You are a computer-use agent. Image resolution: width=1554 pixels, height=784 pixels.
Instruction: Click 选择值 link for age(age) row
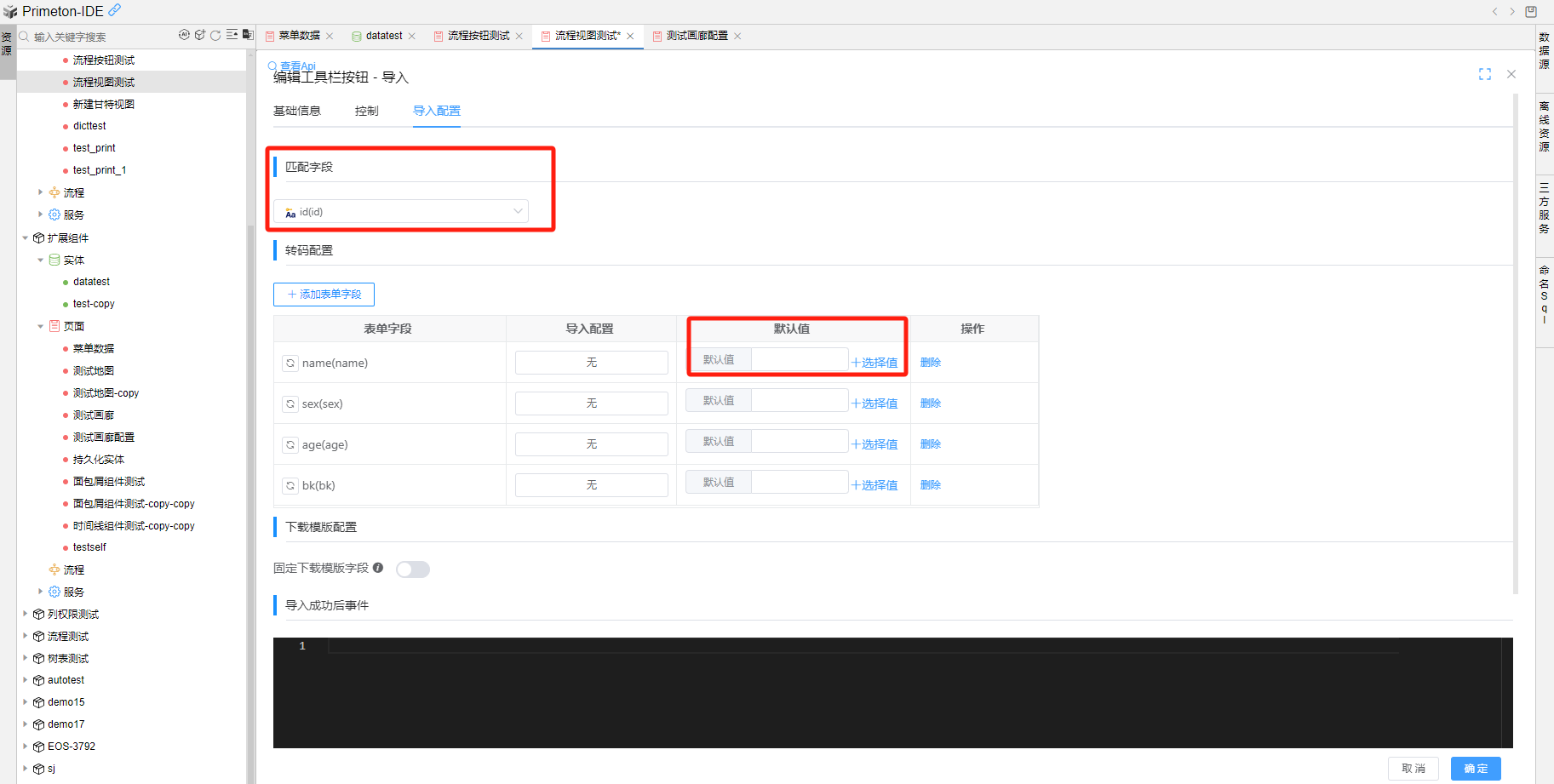[x=874, y=444]
